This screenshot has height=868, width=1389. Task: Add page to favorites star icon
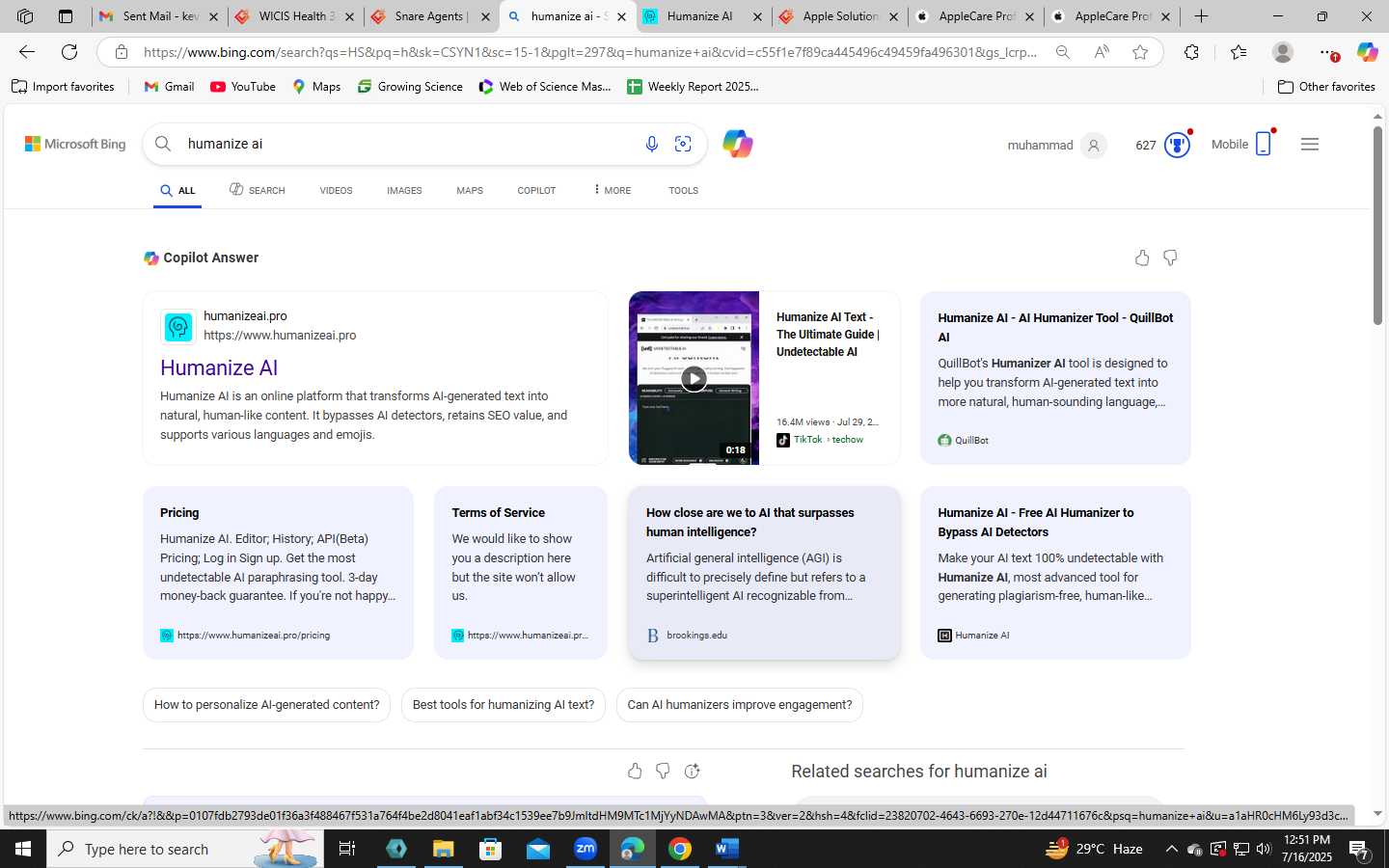tap(1140, 52)
